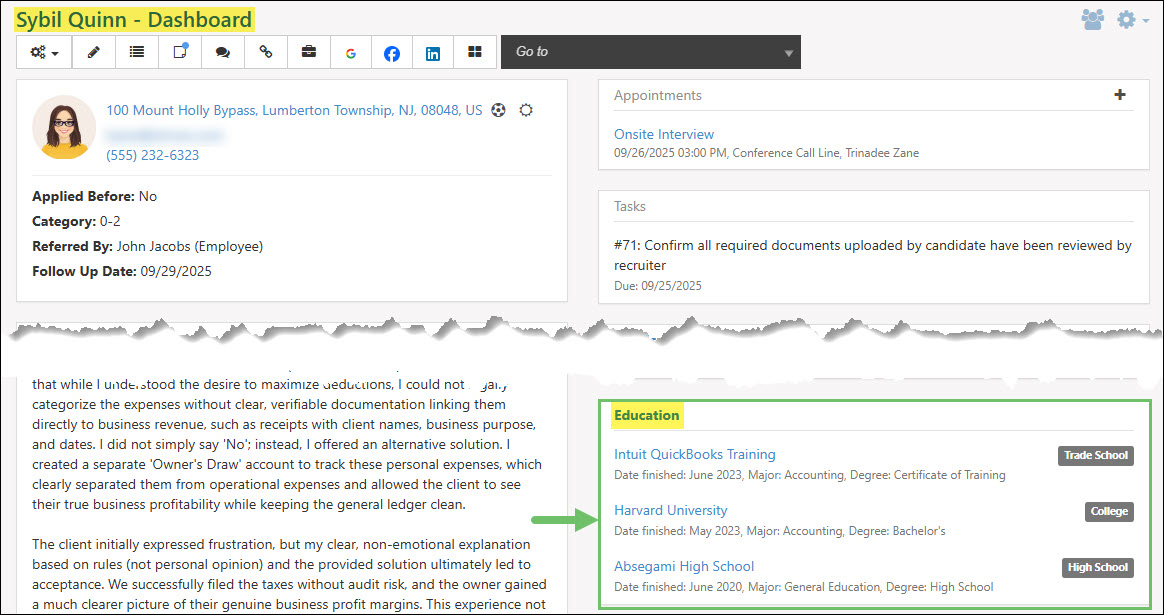Select the Edit (pencil) icon on the toolbar
1164x615 pixels.
coord(93,52)
